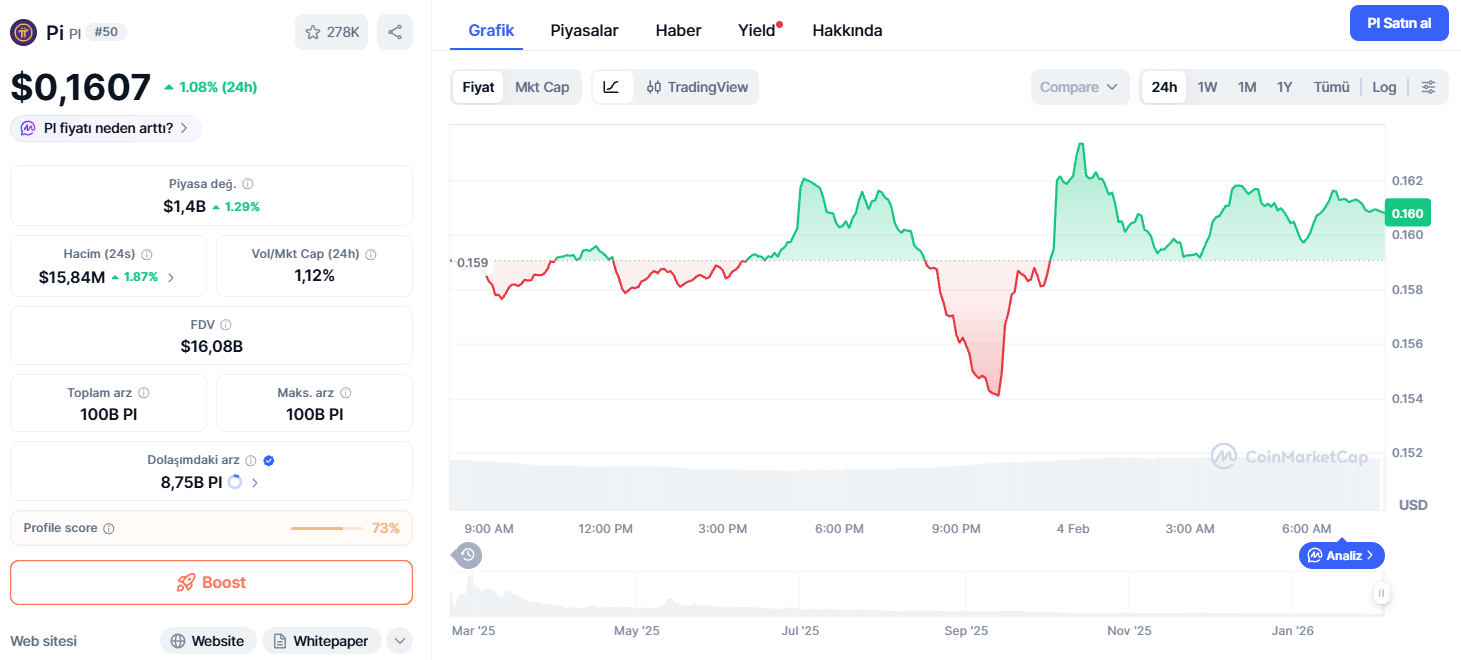This screenshot has height=660, width=1461.
Task: Click the $16,08B FDV value
Action: coord(211,347)
